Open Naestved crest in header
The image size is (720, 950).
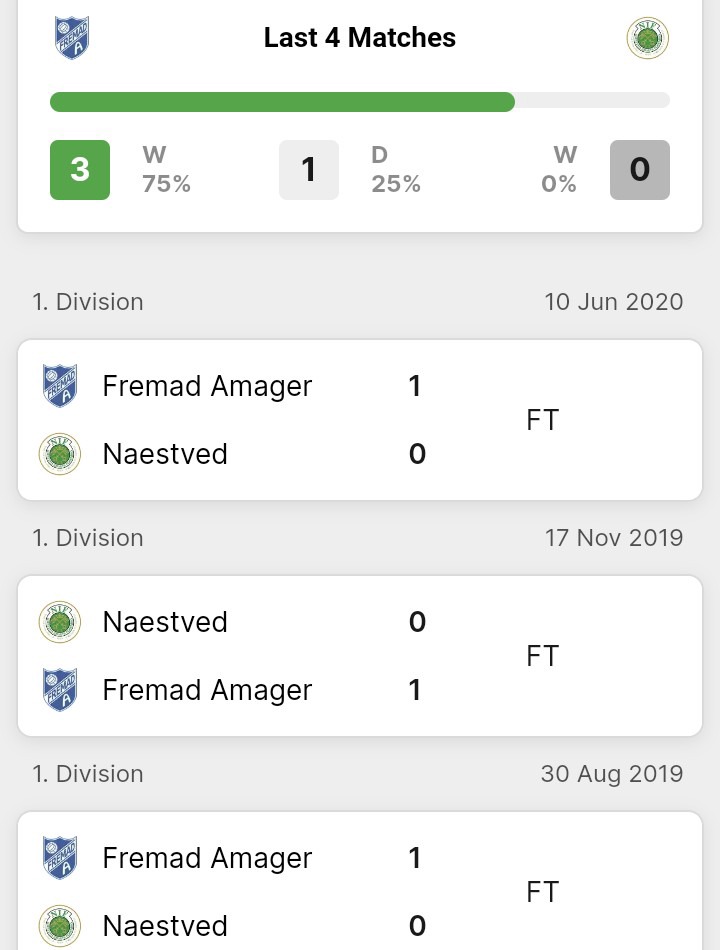point(647,38)
